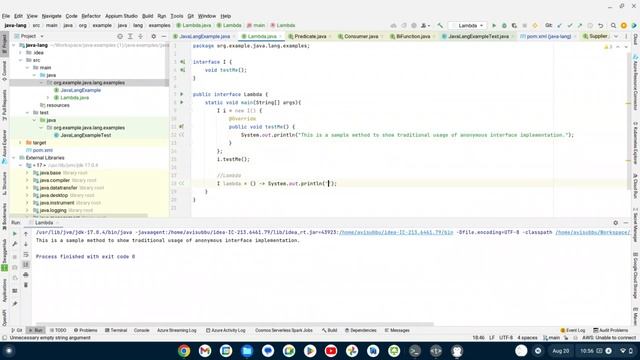Click Select Opened File target icon in Project panel
The image size is (640, 360).
tap(120, 36)
